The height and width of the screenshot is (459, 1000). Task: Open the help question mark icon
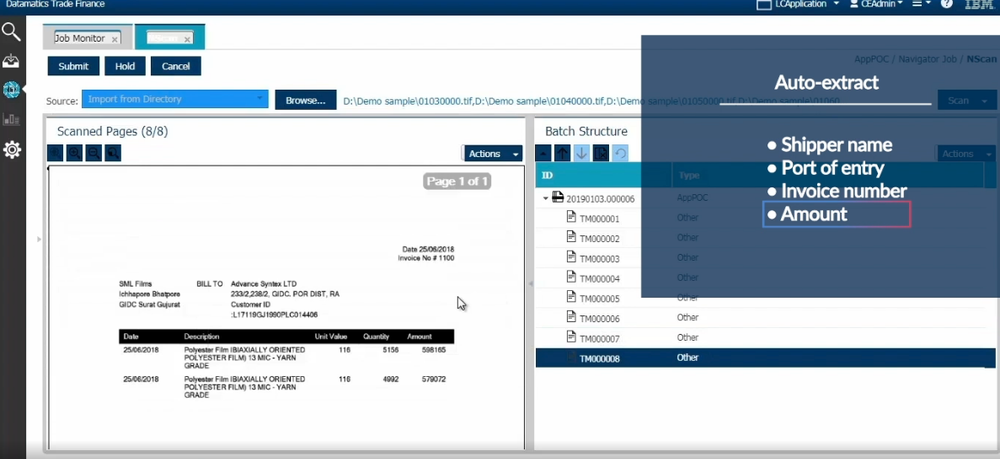click(x=946, y=4)
